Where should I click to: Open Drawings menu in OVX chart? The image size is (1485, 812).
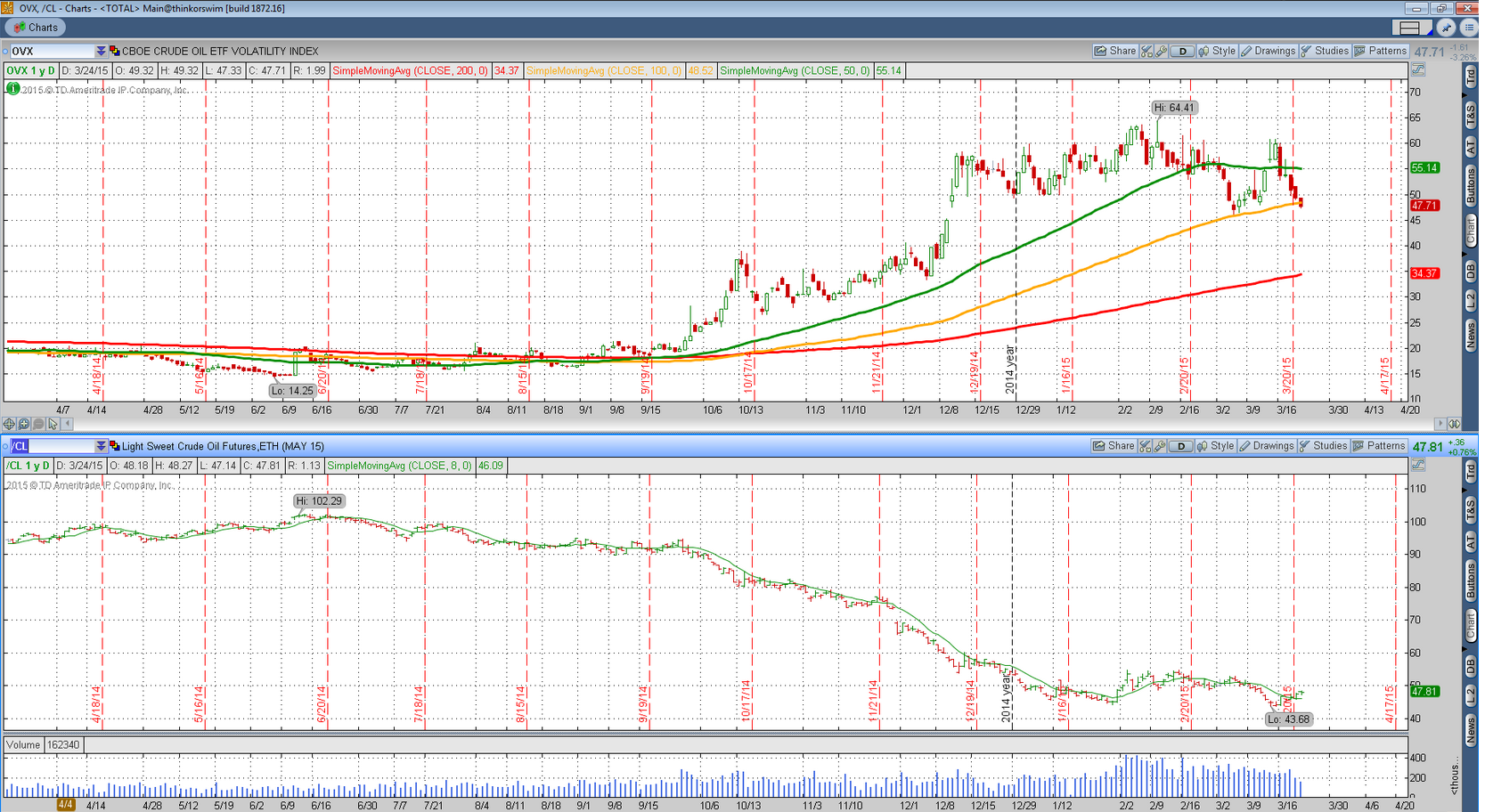click(1268, 51)
